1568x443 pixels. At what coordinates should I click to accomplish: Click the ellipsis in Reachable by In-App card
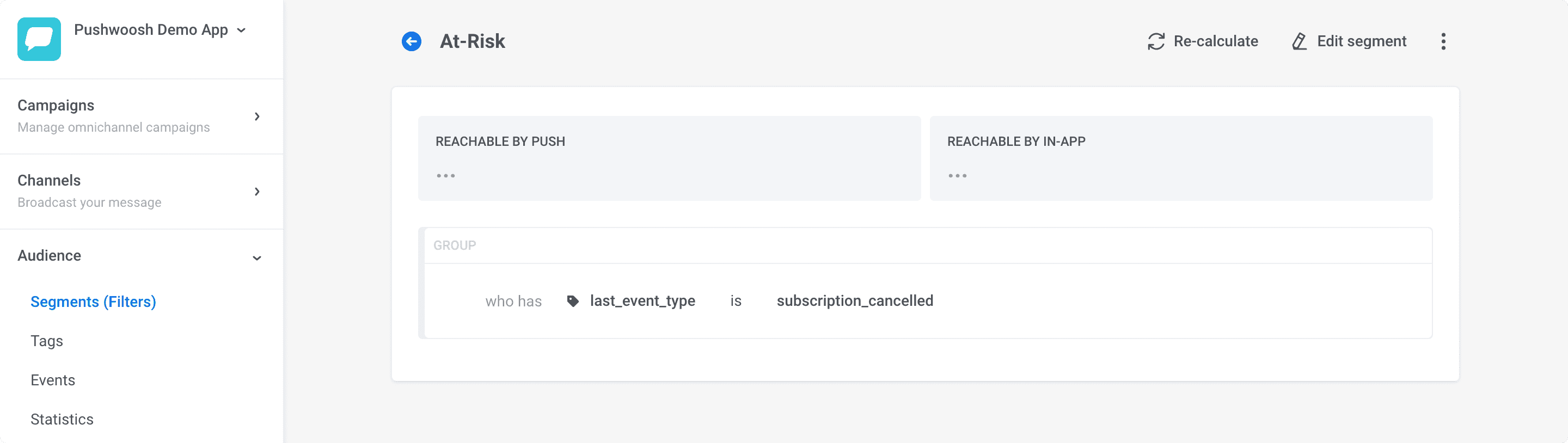coord(958,175)
